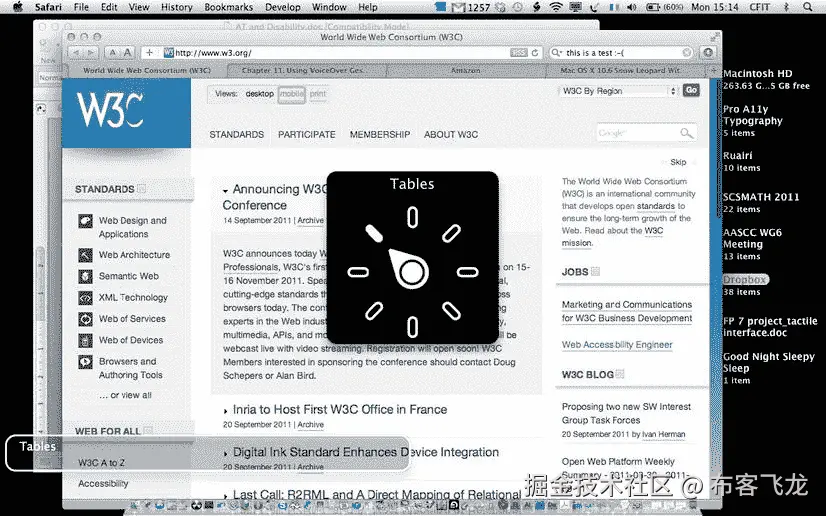Image resolution: width=826 pixels, height=516 pixels.
Task: Open the History menu
Action: [176, 7]
